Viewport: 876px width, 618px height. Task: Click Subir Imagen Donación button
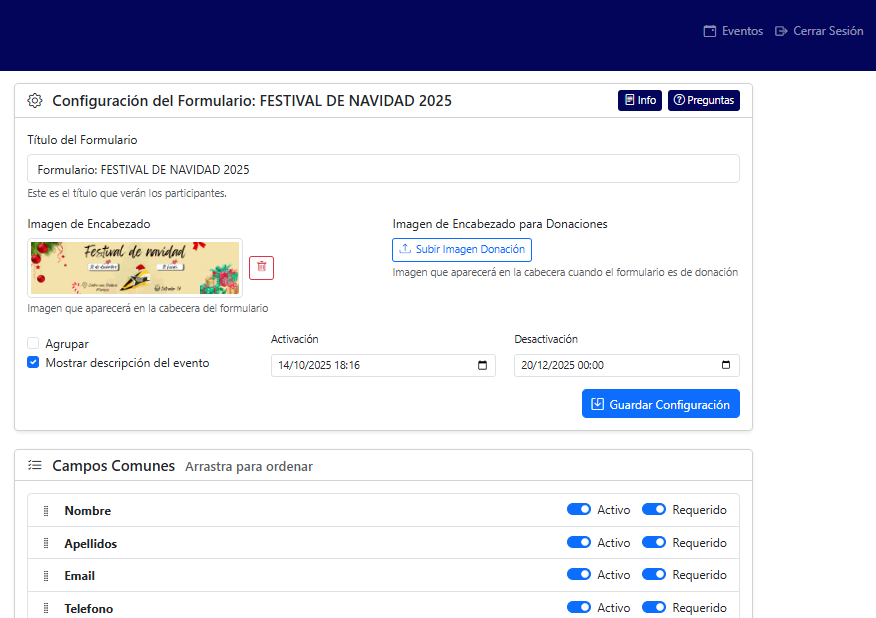(462, 249)
